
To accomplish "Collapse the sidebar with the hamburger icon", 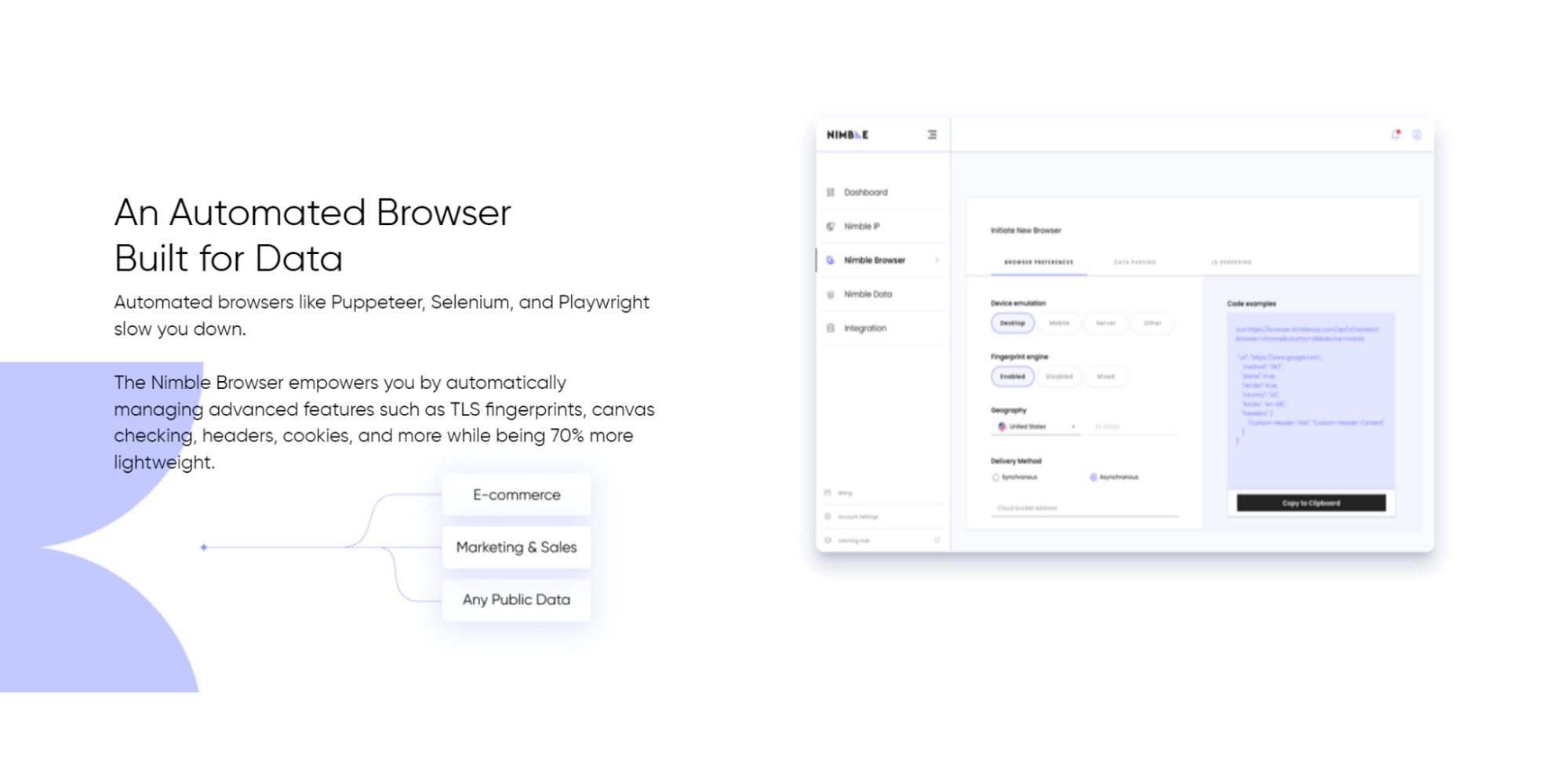I will [x=932, y=135].
